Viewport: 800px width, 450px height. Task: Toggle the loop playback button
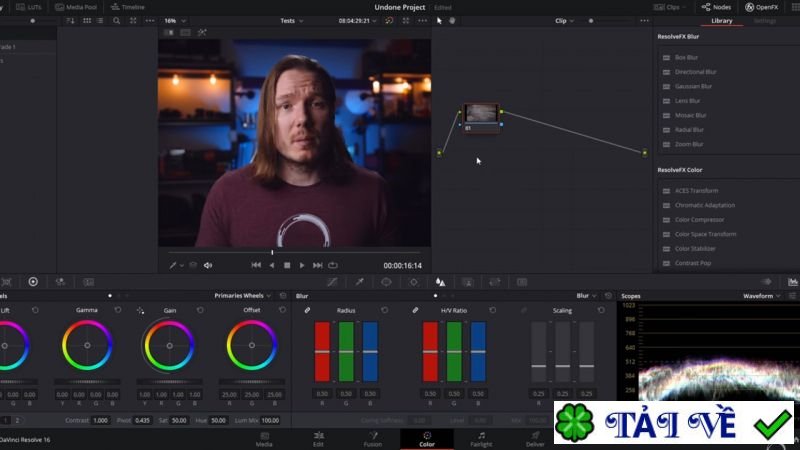click(333, 265)
